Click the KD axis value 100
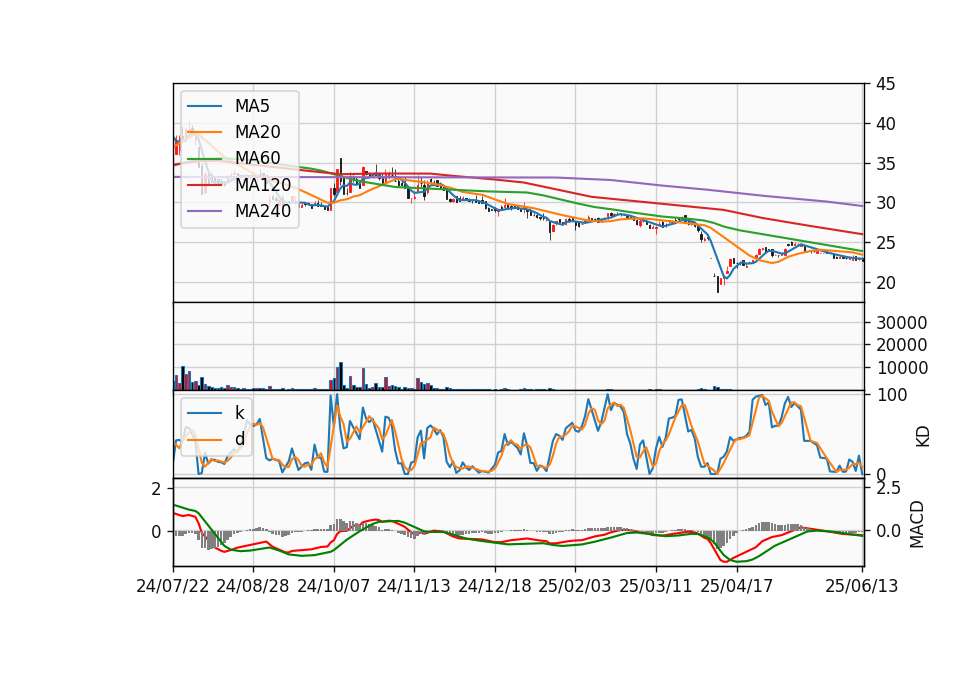This screenshot has width=960, height=690. point(891,395)
